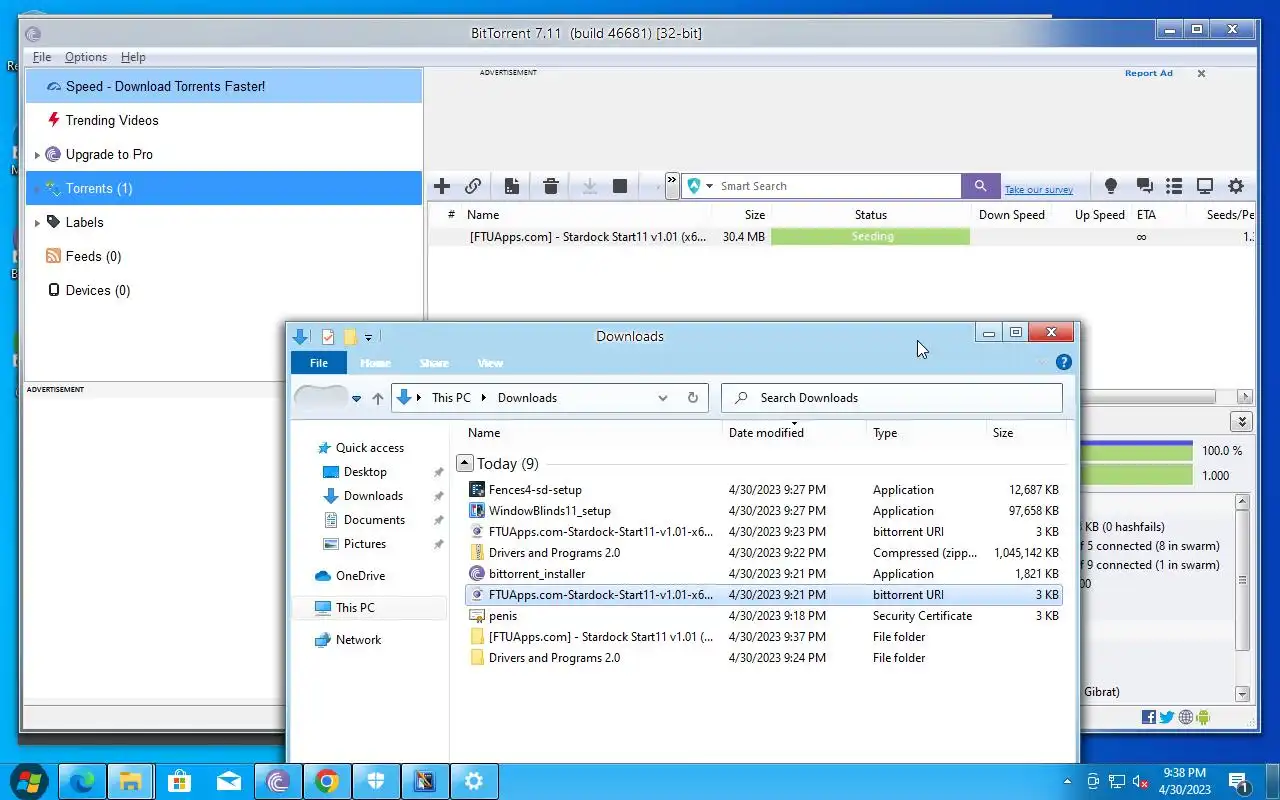Open the Options menu in BitTorrent

coord(86,57)
